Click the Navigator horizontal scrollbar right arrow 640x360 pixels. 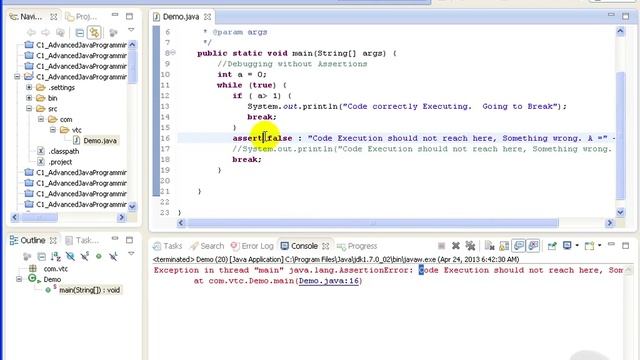(121, 218)
